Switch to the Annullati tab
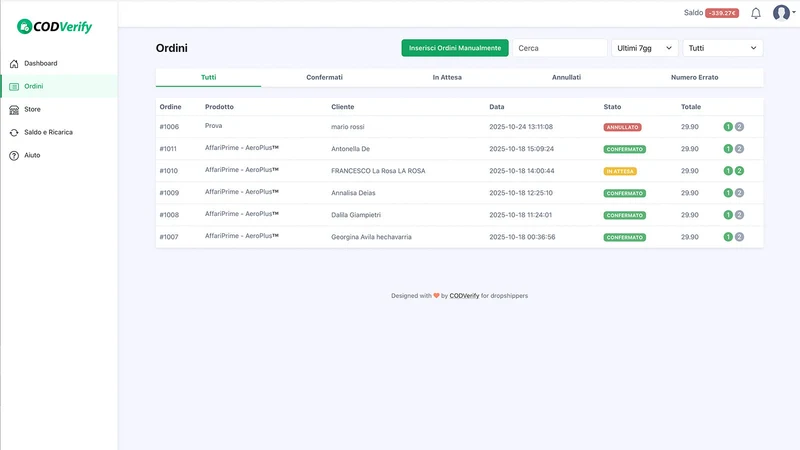 (566, 78)
